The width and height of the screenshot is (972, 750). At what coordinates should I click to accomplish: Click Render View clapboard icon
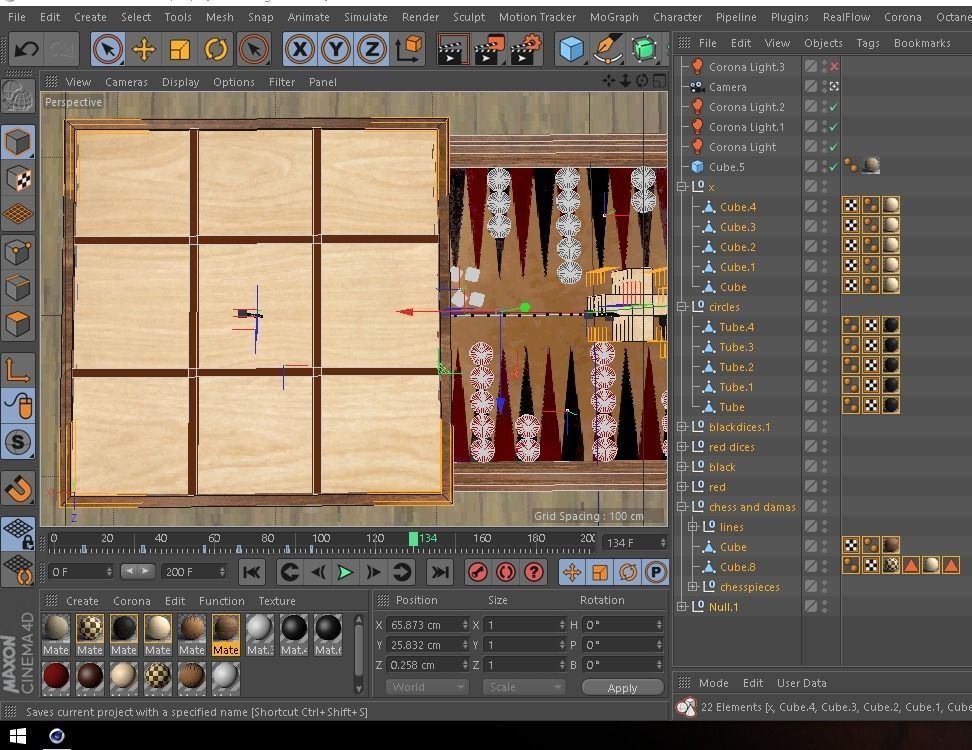(x=451, y=50)
